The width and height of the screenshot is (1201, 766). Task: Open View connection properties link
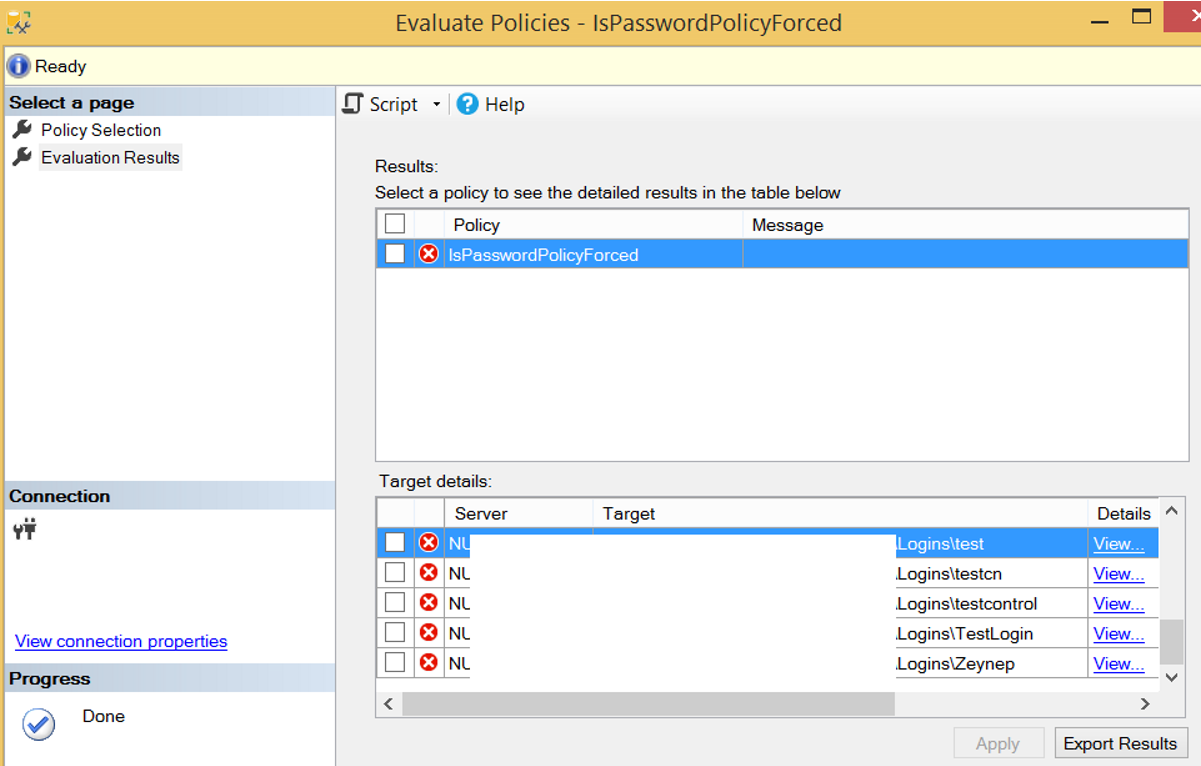pos(120,641)
